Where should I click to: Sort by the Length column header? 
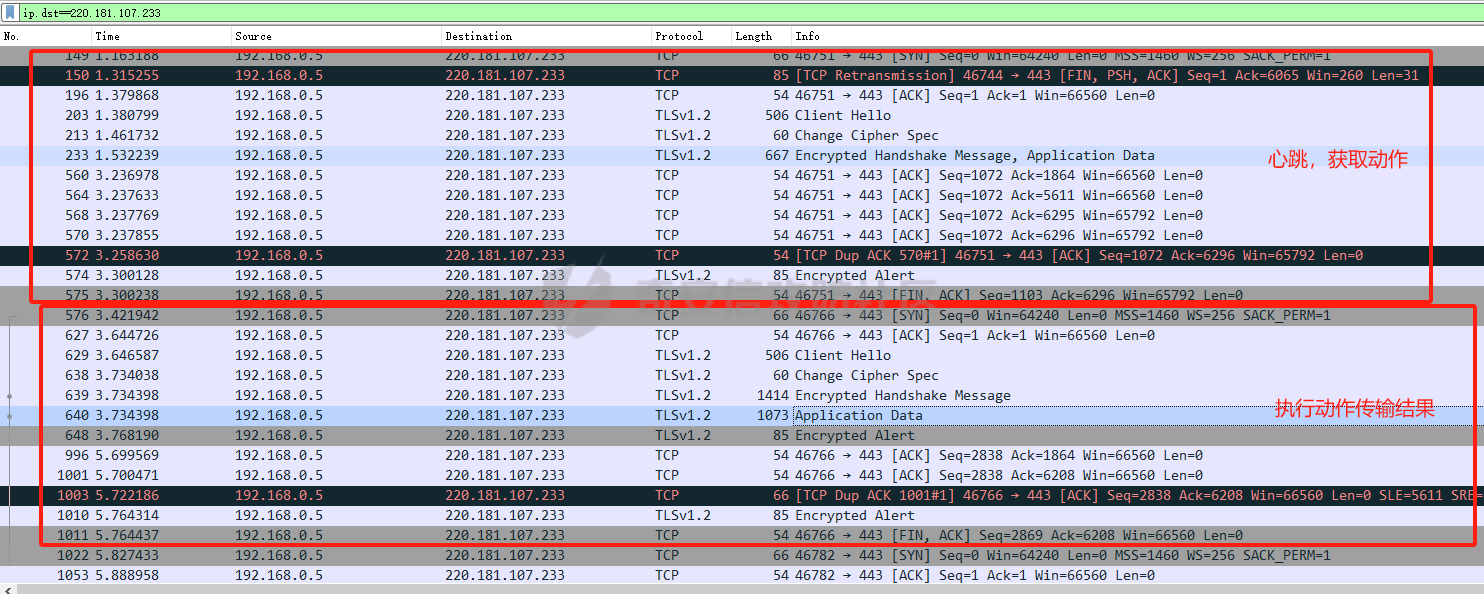(761, 36)
